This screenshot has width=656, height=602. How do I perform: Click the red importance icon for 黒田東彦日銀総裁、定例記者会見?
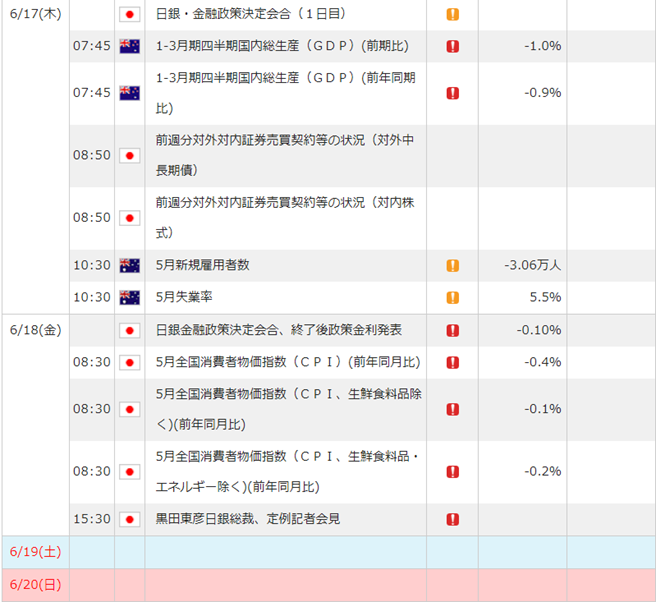click(x=453, y=520)
